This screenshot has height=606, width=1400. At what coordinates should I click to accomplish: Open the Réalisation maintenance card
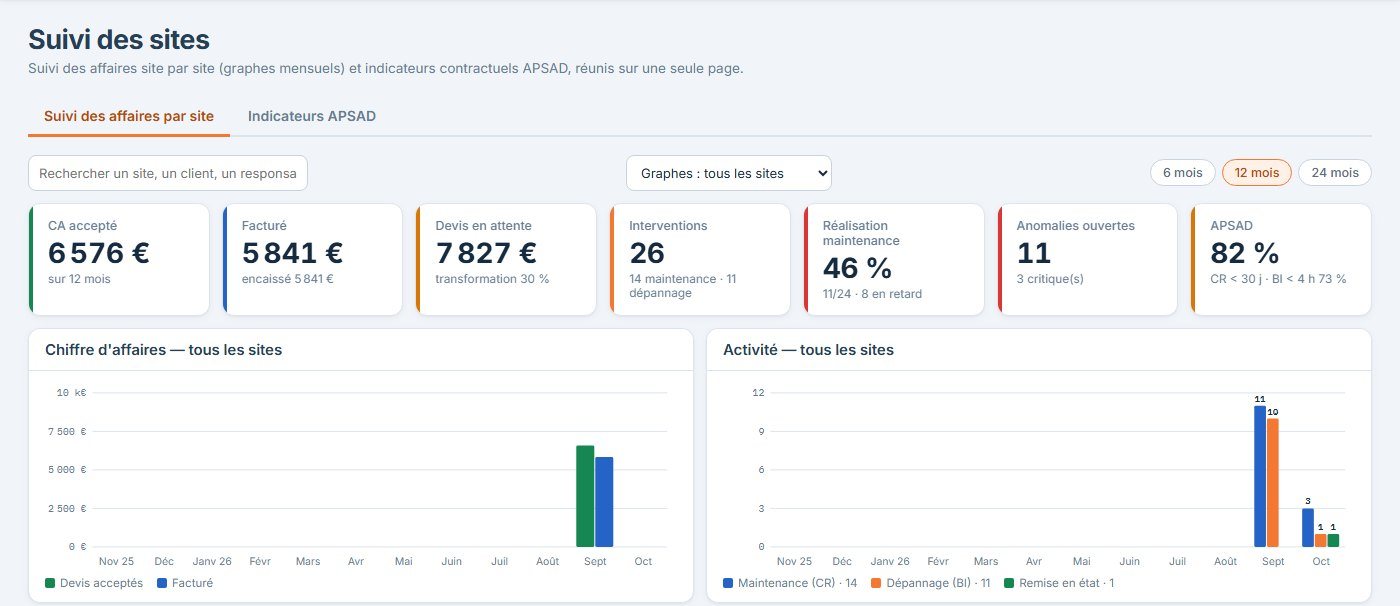coord(894,259)
